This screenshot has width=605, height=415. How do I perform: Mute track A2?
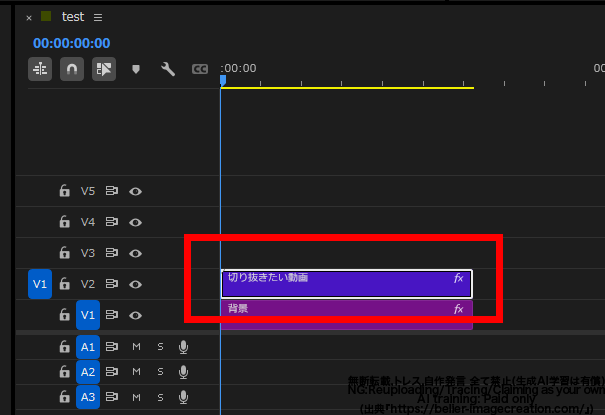point(136,372)
